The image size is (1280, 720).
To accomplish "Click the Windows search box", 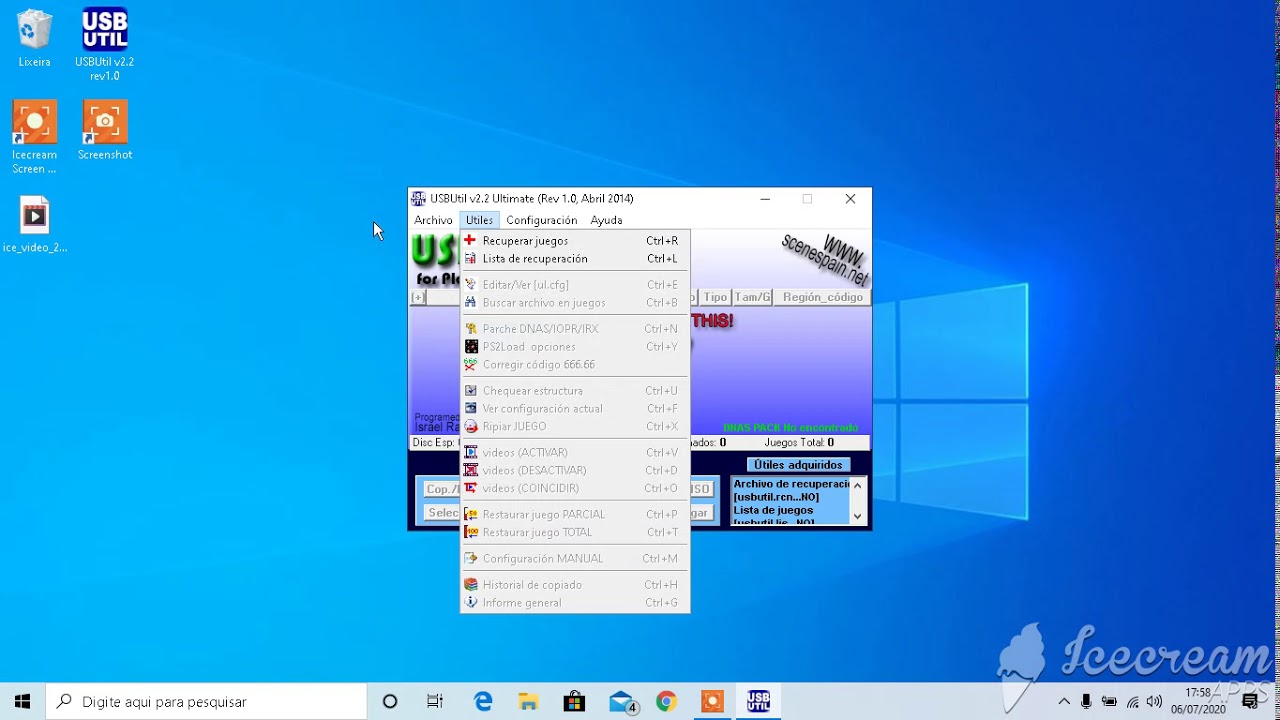I will tap(206, 702).
